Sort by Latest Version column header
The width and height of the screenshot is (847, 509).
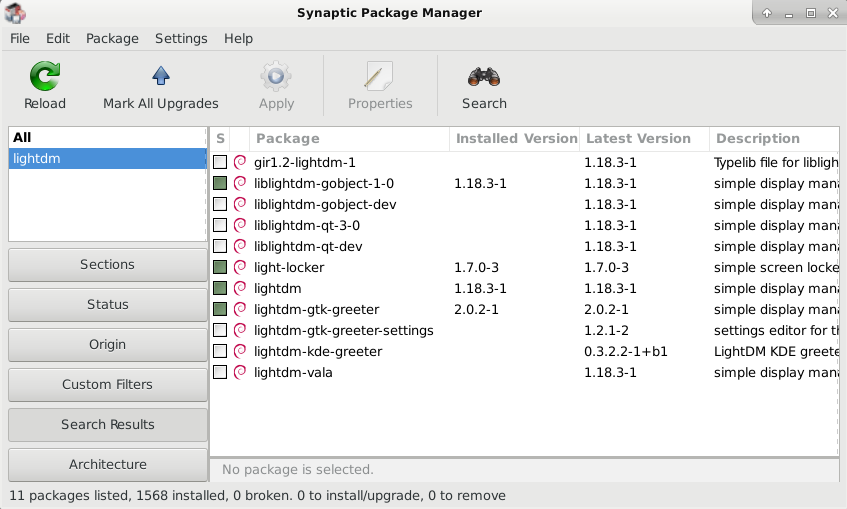point(644,139)
